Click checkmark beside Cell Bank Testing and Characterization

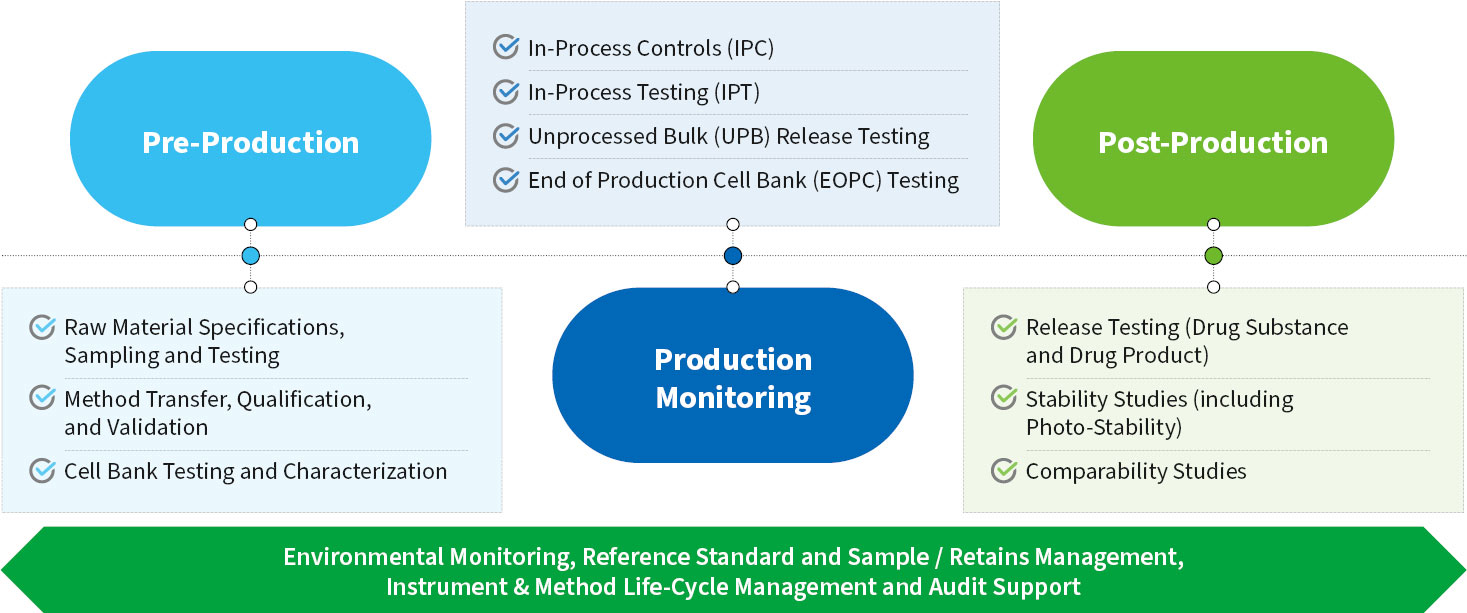pyautogui.click(x=42, y=471)
